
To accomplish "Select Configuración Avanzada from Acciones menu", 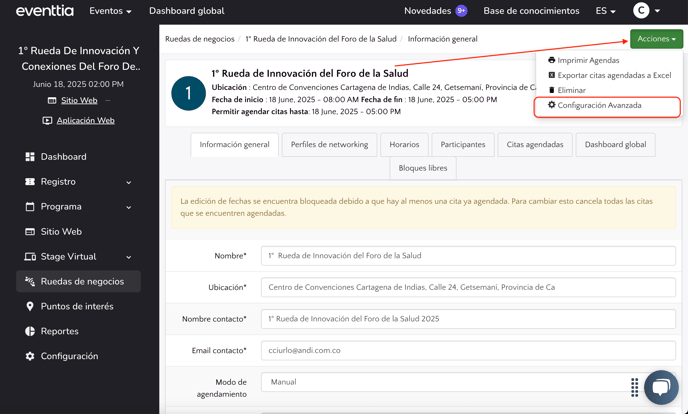I will coord(599,105).
